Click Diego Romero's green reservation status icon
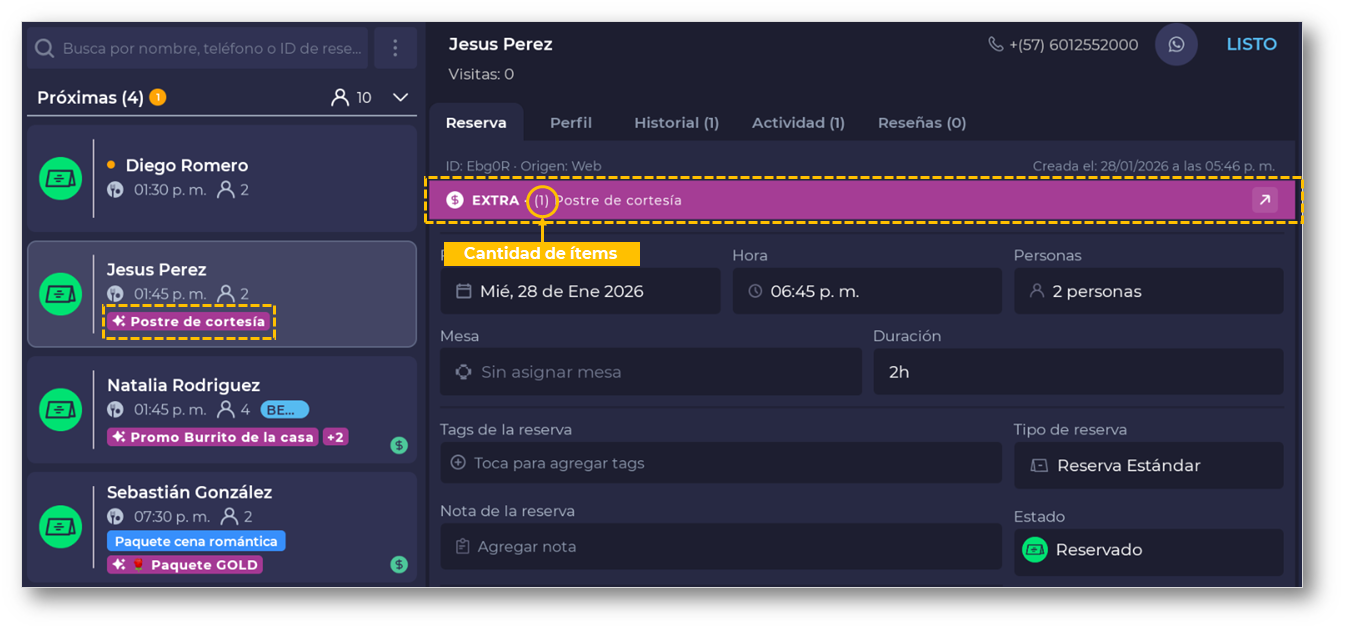1345x630 pixels. 60,179
